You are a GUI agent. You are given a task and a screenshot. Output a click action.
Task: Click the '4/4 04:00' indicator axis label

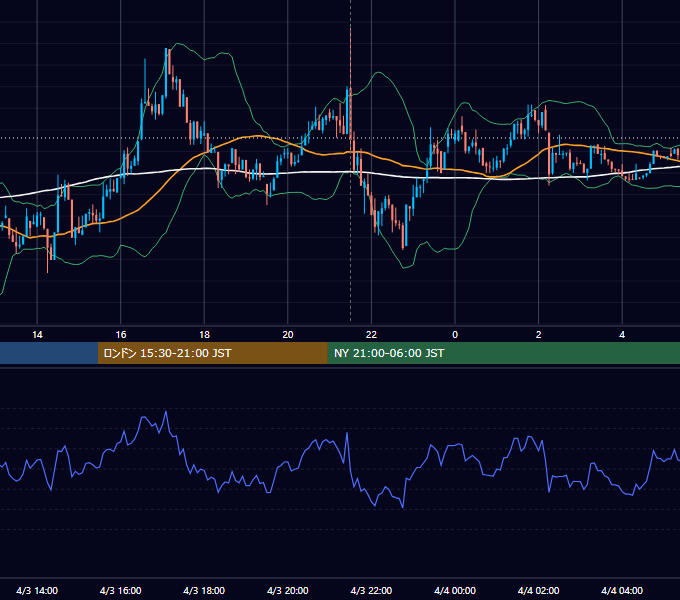coord(622,590)
